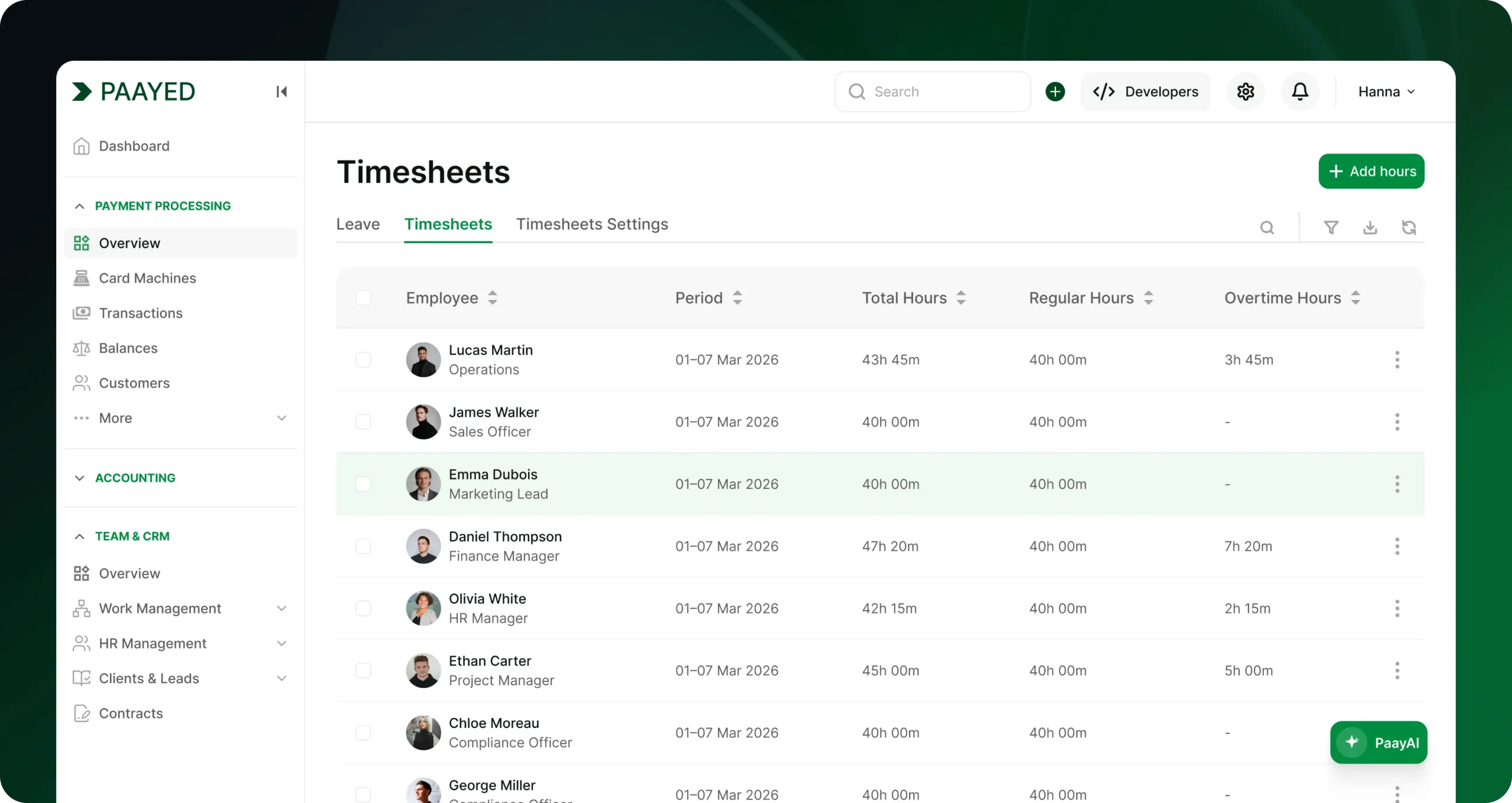Open the Developers button
Screen dimensions: 1512x803
coord(1145,92)
